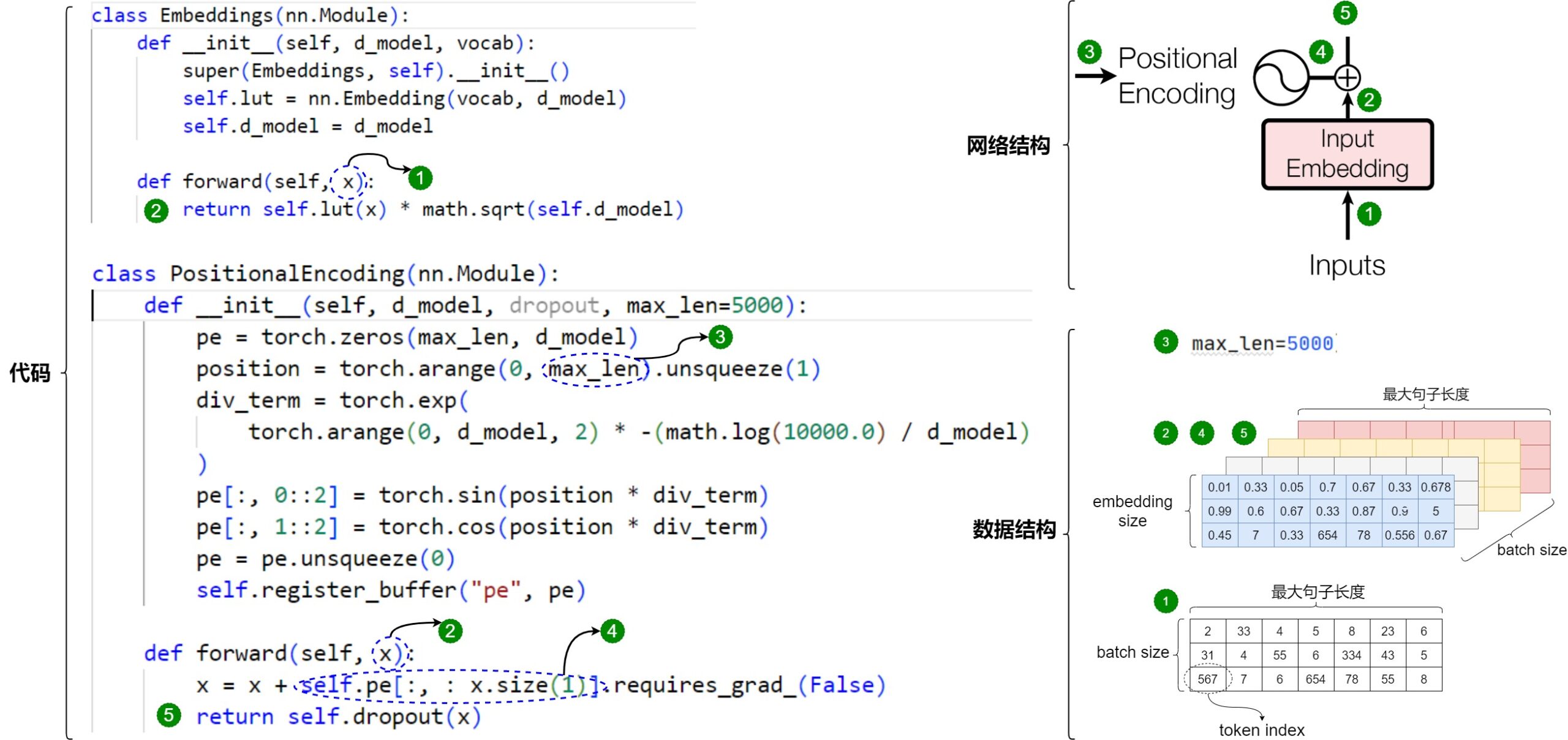1568x740 pixels.
Task: Click the dashed-circled 567 token cell
Action: [x=1207, y=679]
